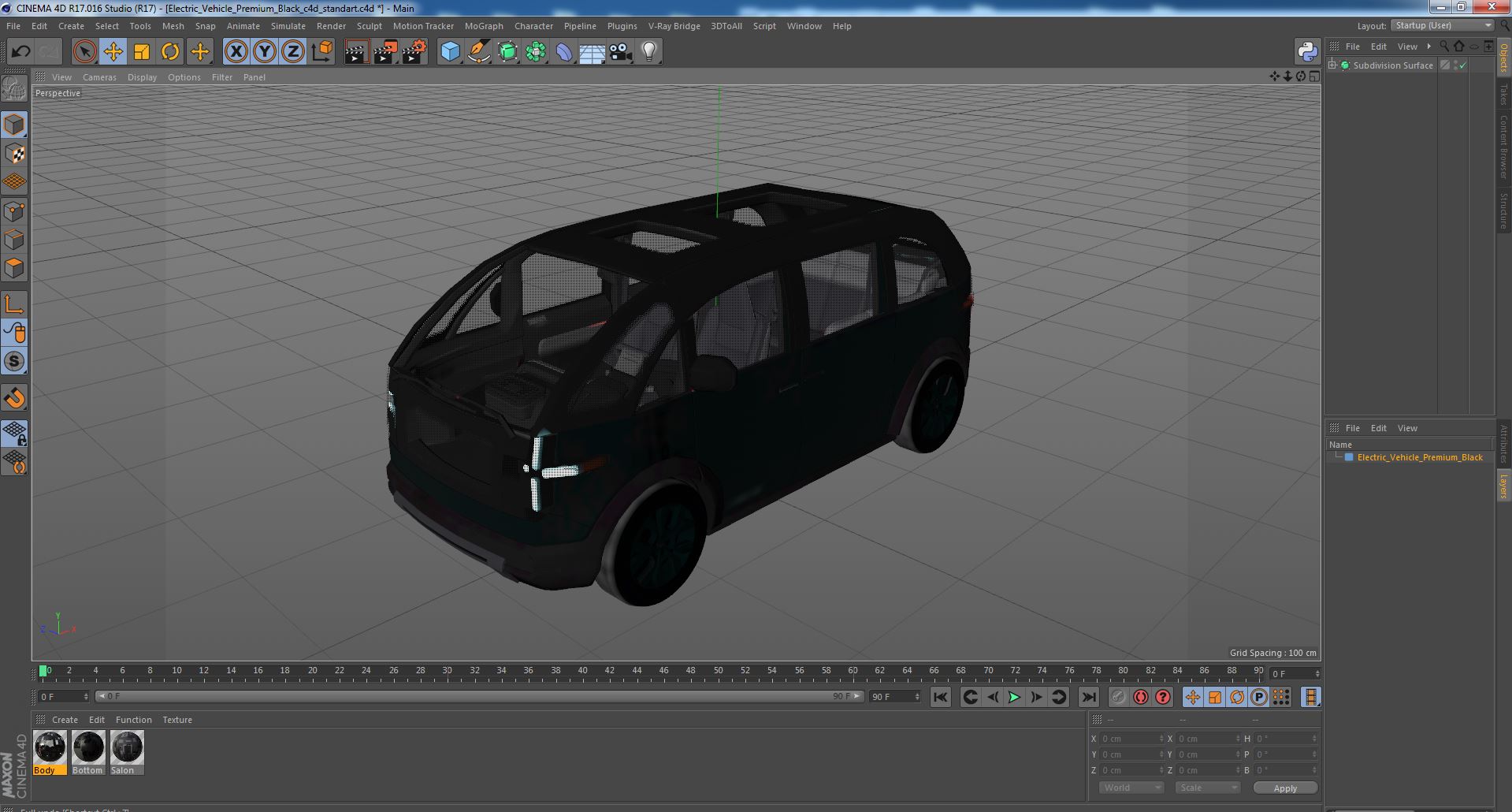The image size is (1512, 812).
Task: Open the Bend deformer icon
Action: point(564,52)
